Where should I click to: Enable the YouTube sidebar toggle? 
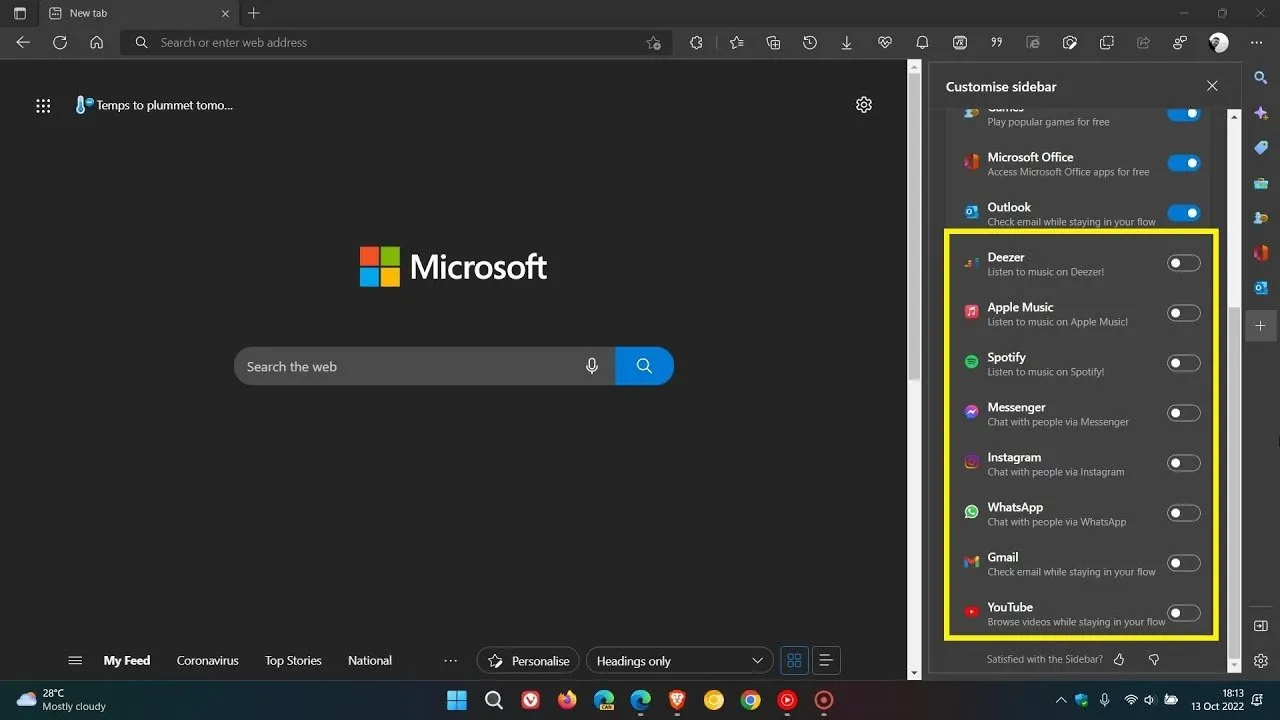tap(1183, 613)
